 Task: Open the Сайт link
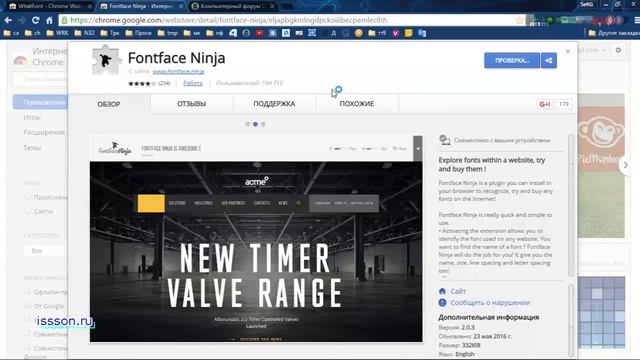pos(458,291)
